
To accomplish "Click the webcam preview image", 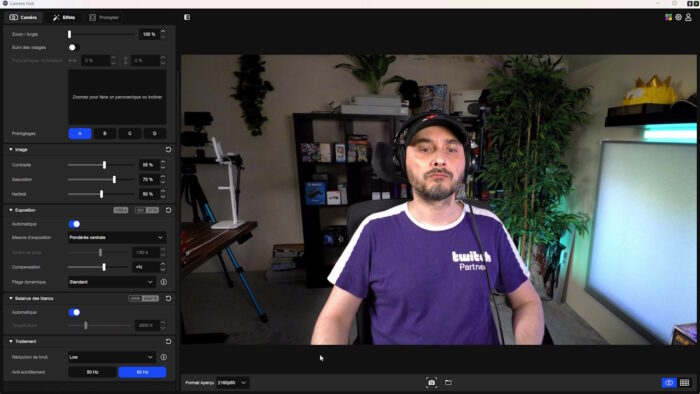I will click(439, 199).
